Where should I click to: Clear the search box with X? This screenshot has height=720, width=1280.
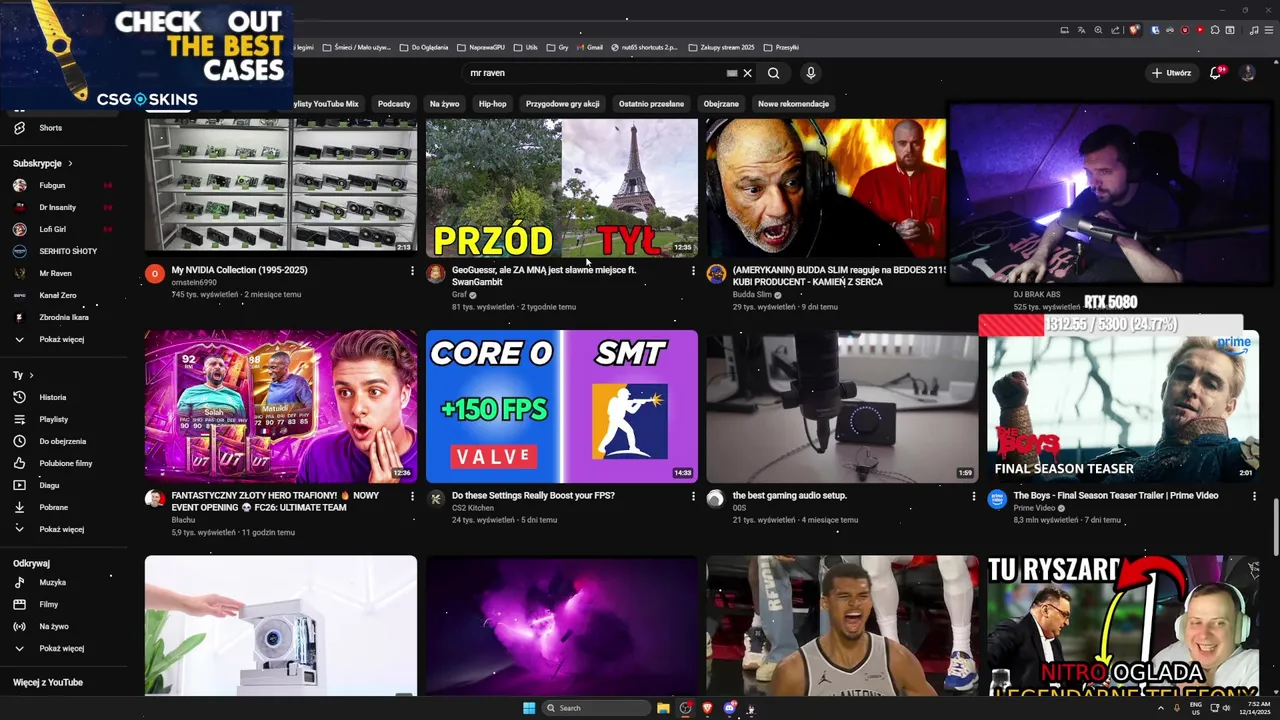[747, 73]
